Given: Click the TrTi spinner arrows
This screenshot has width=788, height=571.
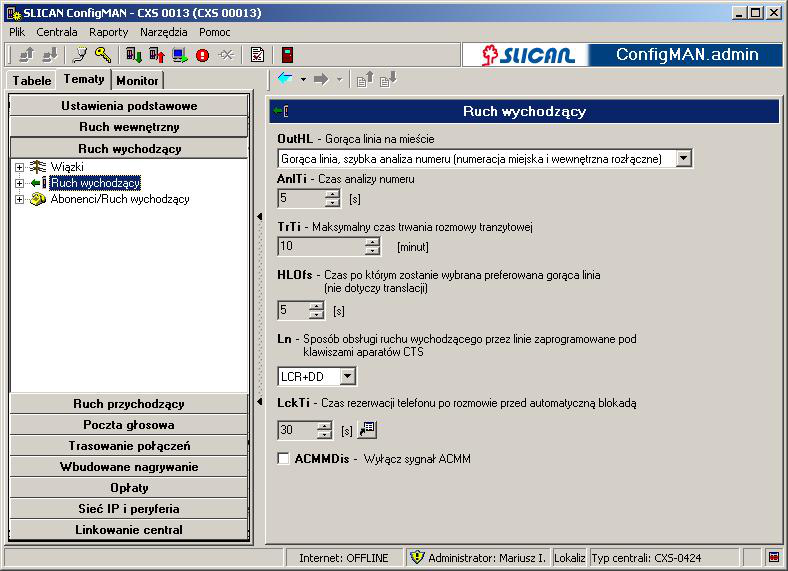Looking at the screenshot, I should pyautogui.click(x=372, y=246).
